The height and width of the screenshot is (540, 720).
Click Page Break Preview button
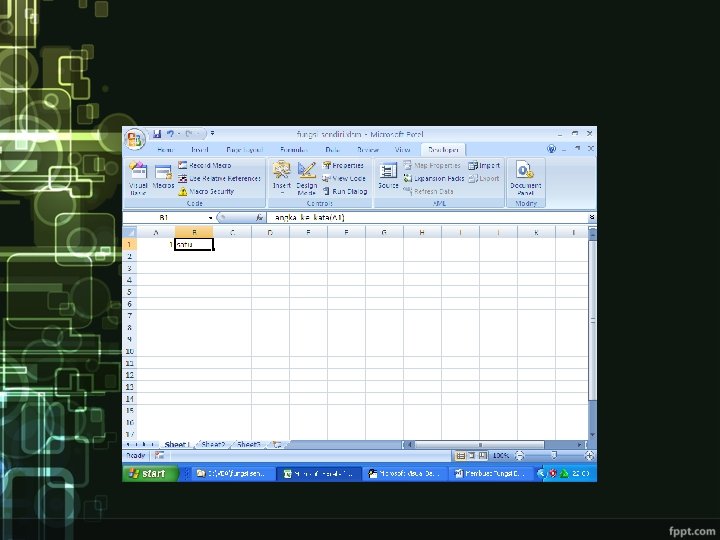(483, 456)
